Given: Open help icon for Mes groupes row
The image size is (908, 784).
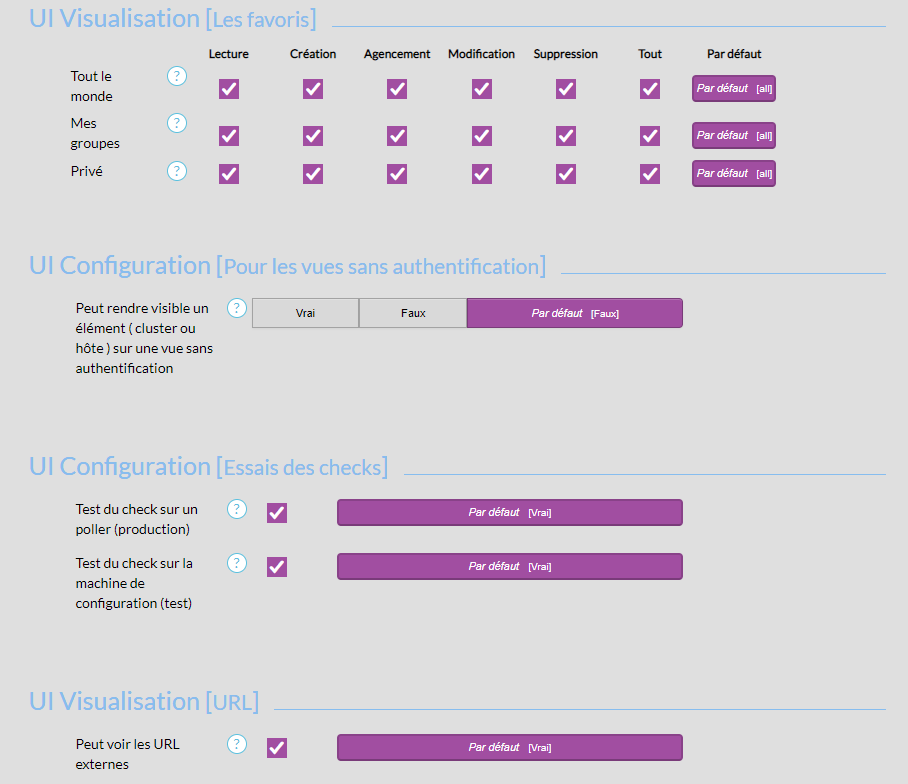Looking at the screenshot, I should (x=177, y=123).
